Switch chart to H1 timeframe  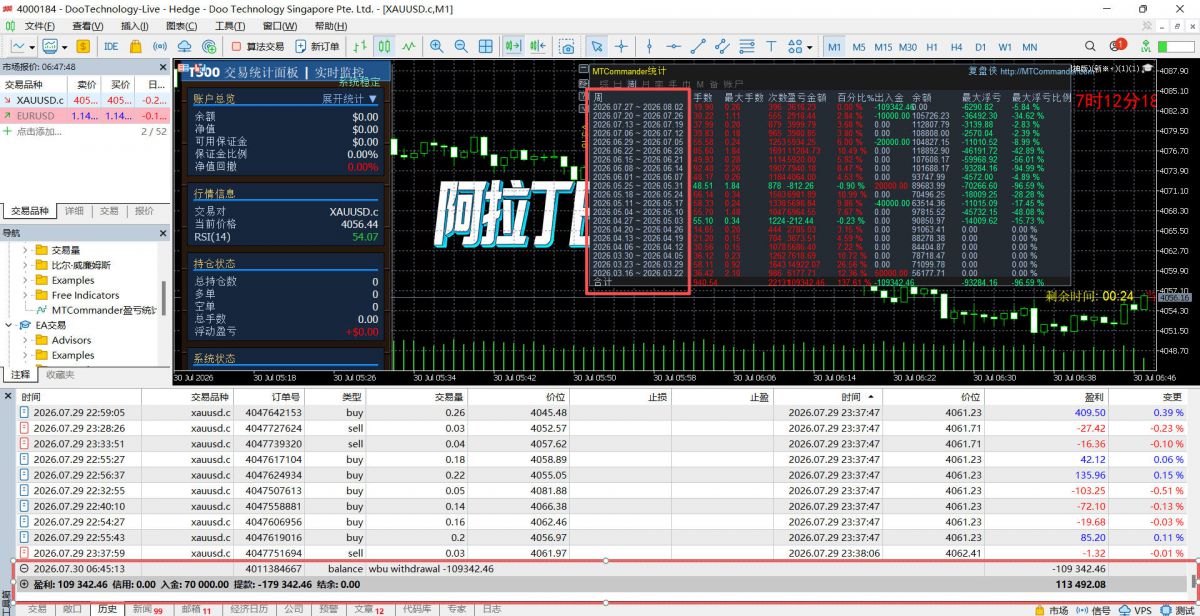tap(932, 47)
